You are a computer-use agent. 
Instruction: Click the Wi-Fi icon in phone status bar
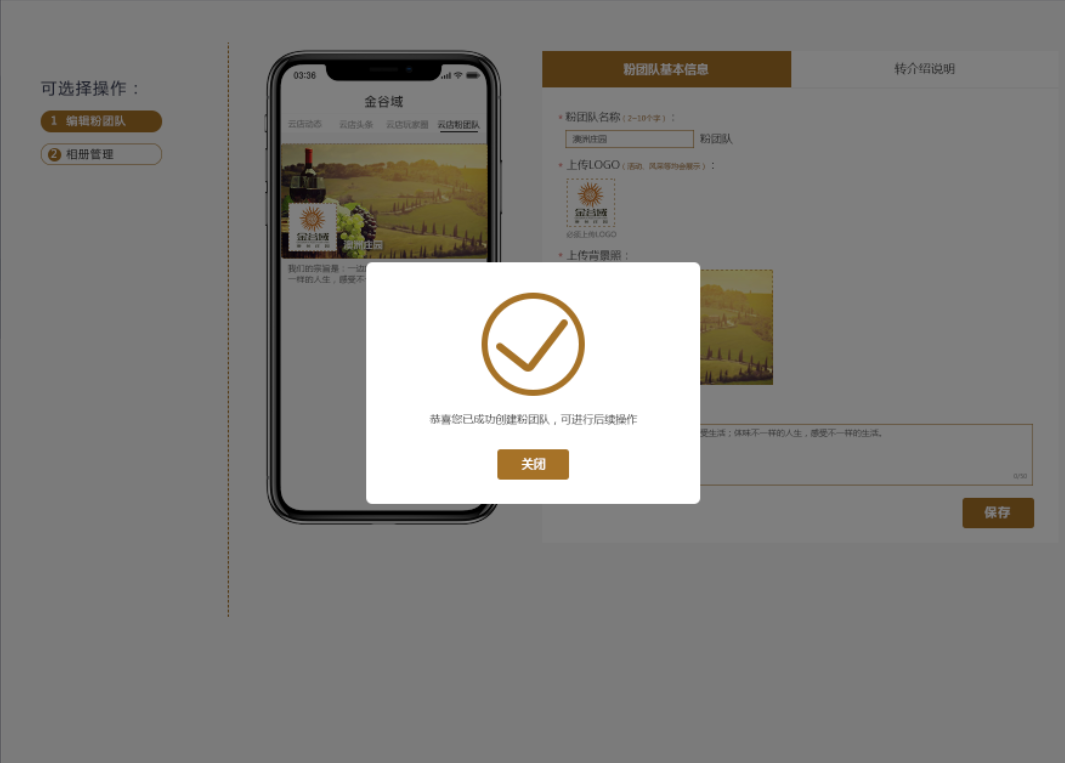[x=458, y=75]
